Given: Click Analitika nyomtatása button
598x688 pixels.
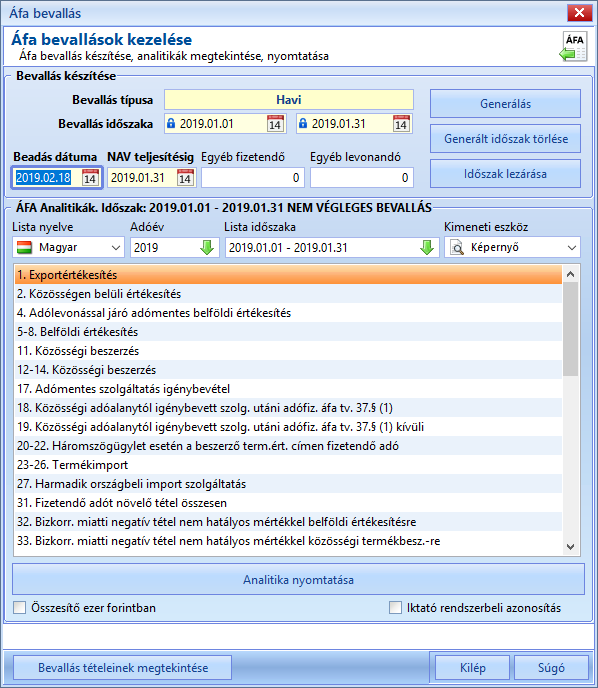Looking at the screenshot, I should [x=298, y=580].
